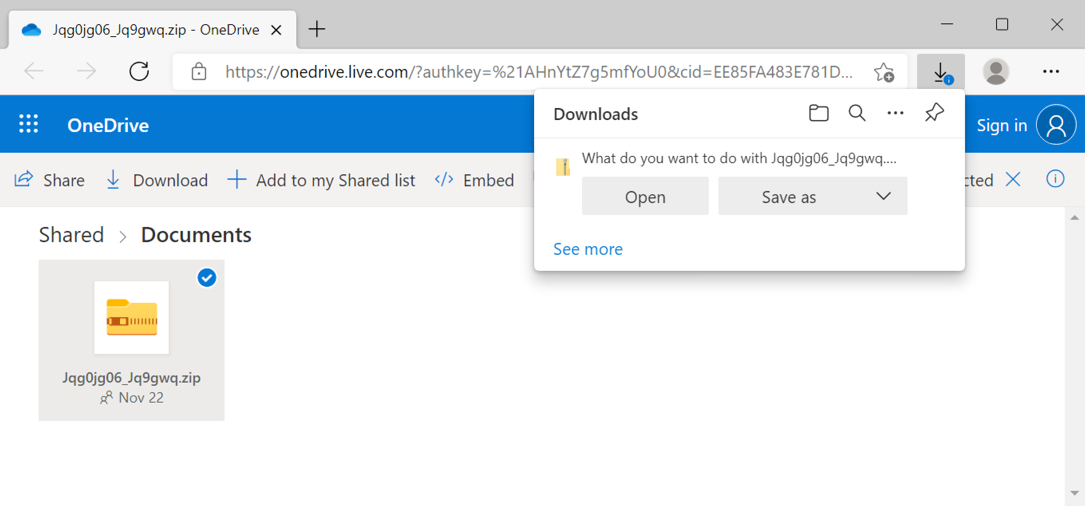Screen dimensions: 1085x506
Task: Click the scrollbar down arrow
Action: pos(1074,492)
